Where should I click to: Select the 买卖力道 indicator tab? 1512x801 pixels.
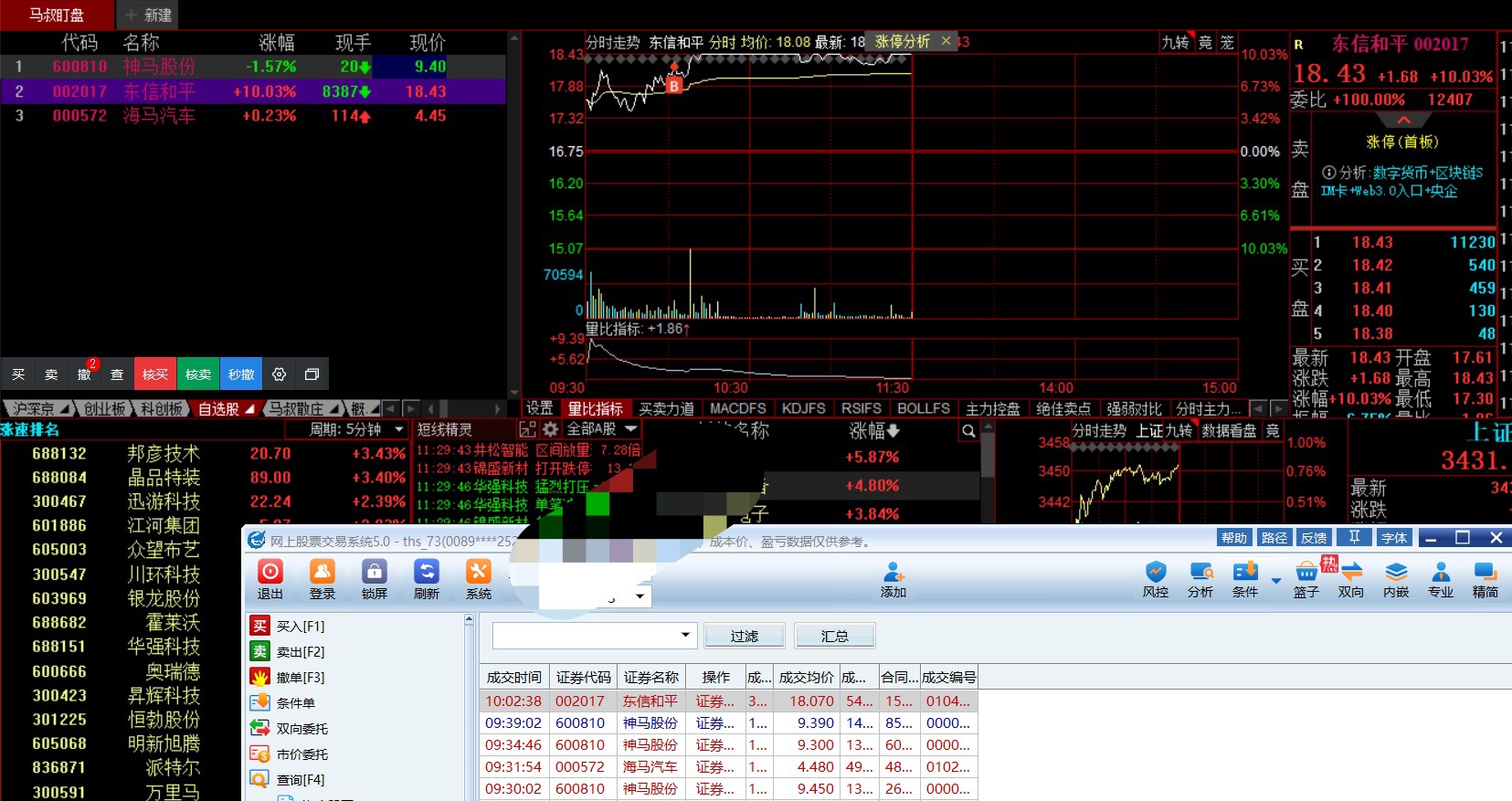[x=666, y=408]
